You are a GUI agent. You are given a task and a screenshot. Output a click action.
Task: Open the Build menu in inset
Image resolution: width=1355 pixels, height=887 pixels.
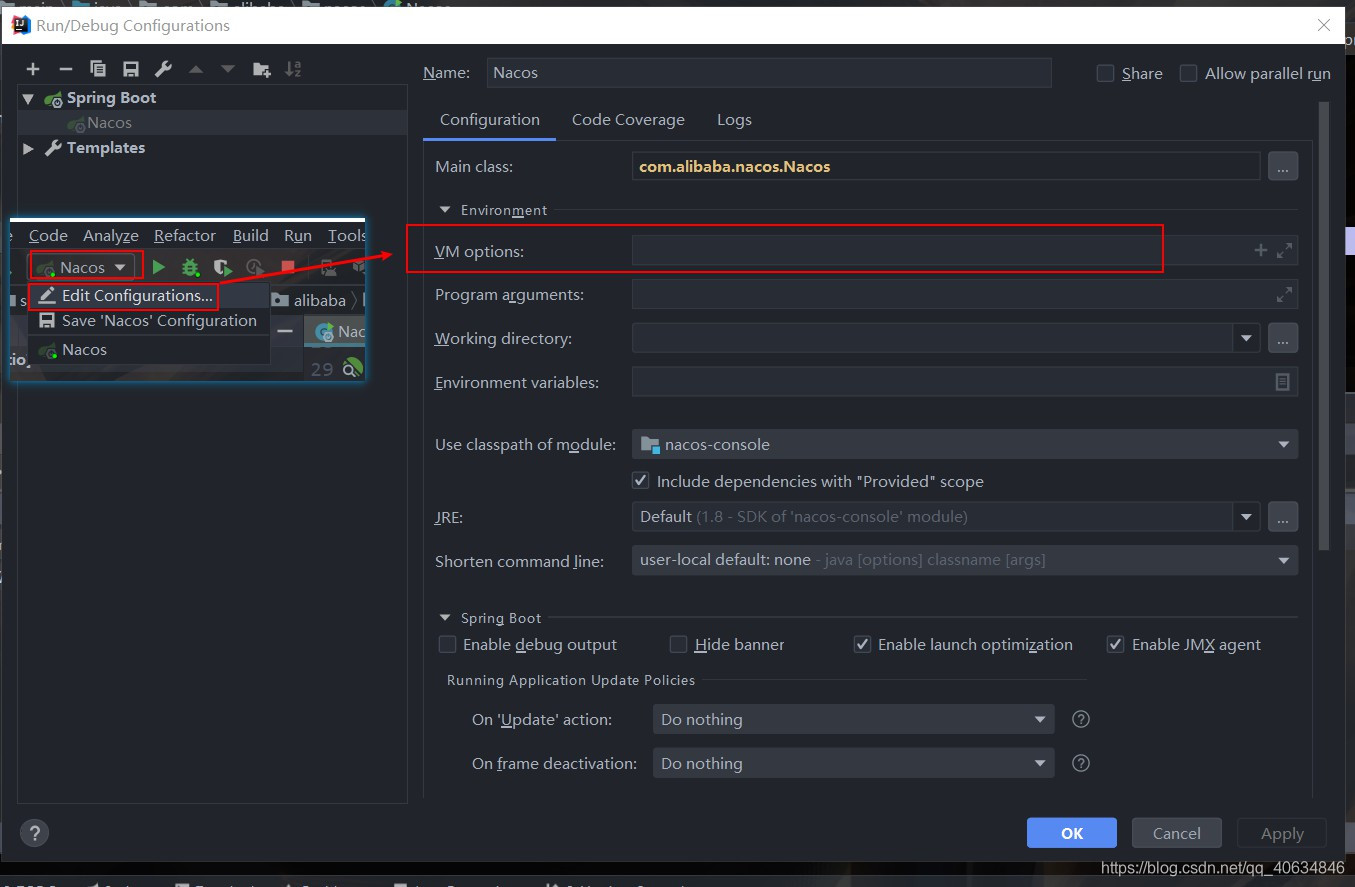tap(250, 235)
